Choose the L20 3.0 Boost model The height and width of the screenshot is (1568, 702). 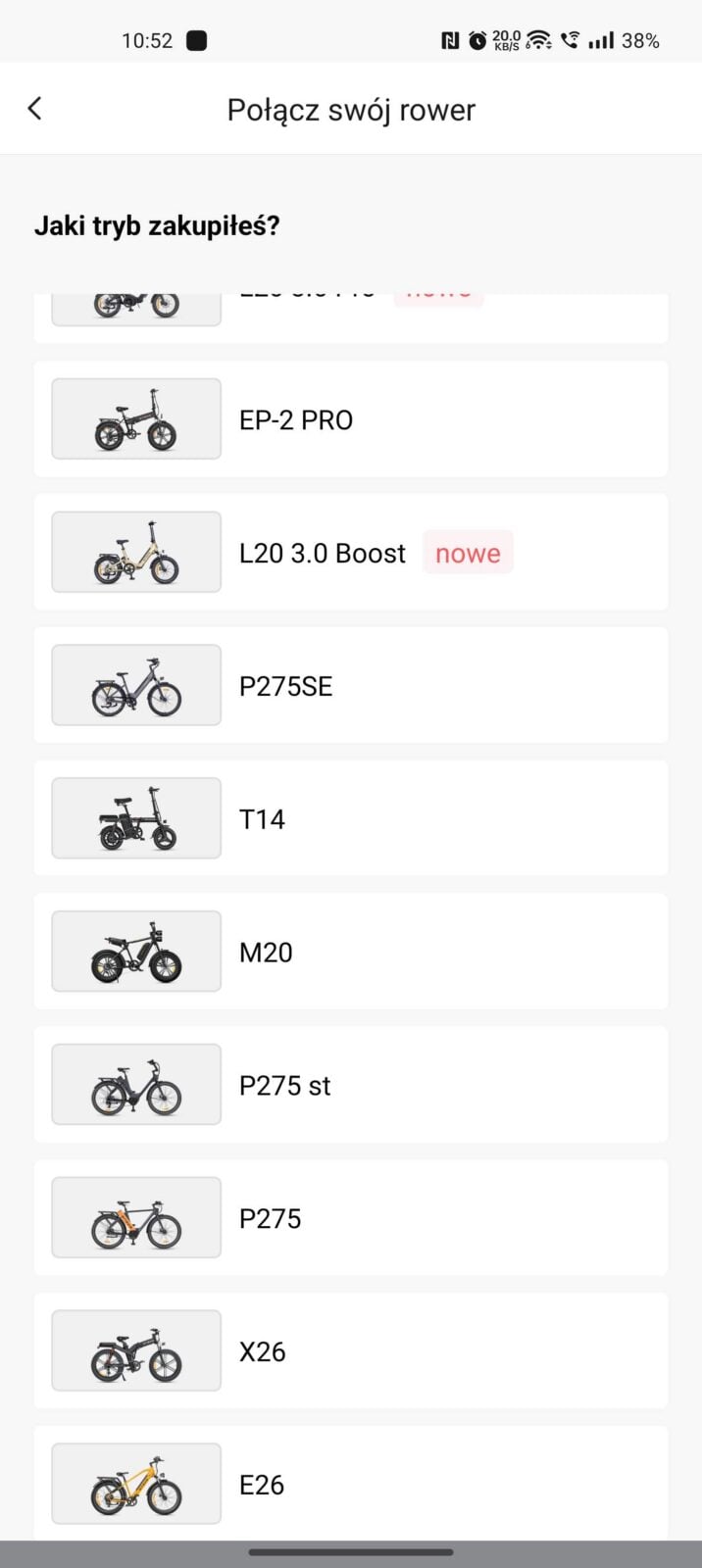[323, 554]
